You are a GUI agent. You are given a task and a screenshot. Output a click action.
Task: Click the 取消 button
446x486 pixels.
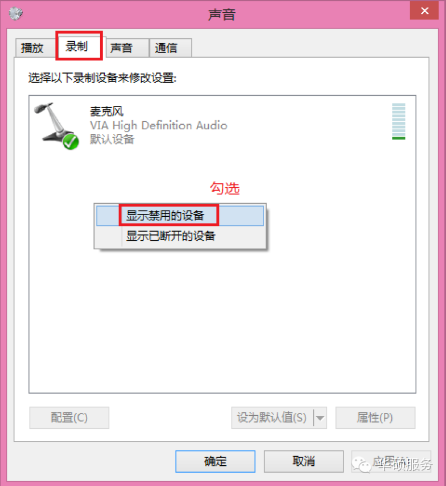(304, 461)
